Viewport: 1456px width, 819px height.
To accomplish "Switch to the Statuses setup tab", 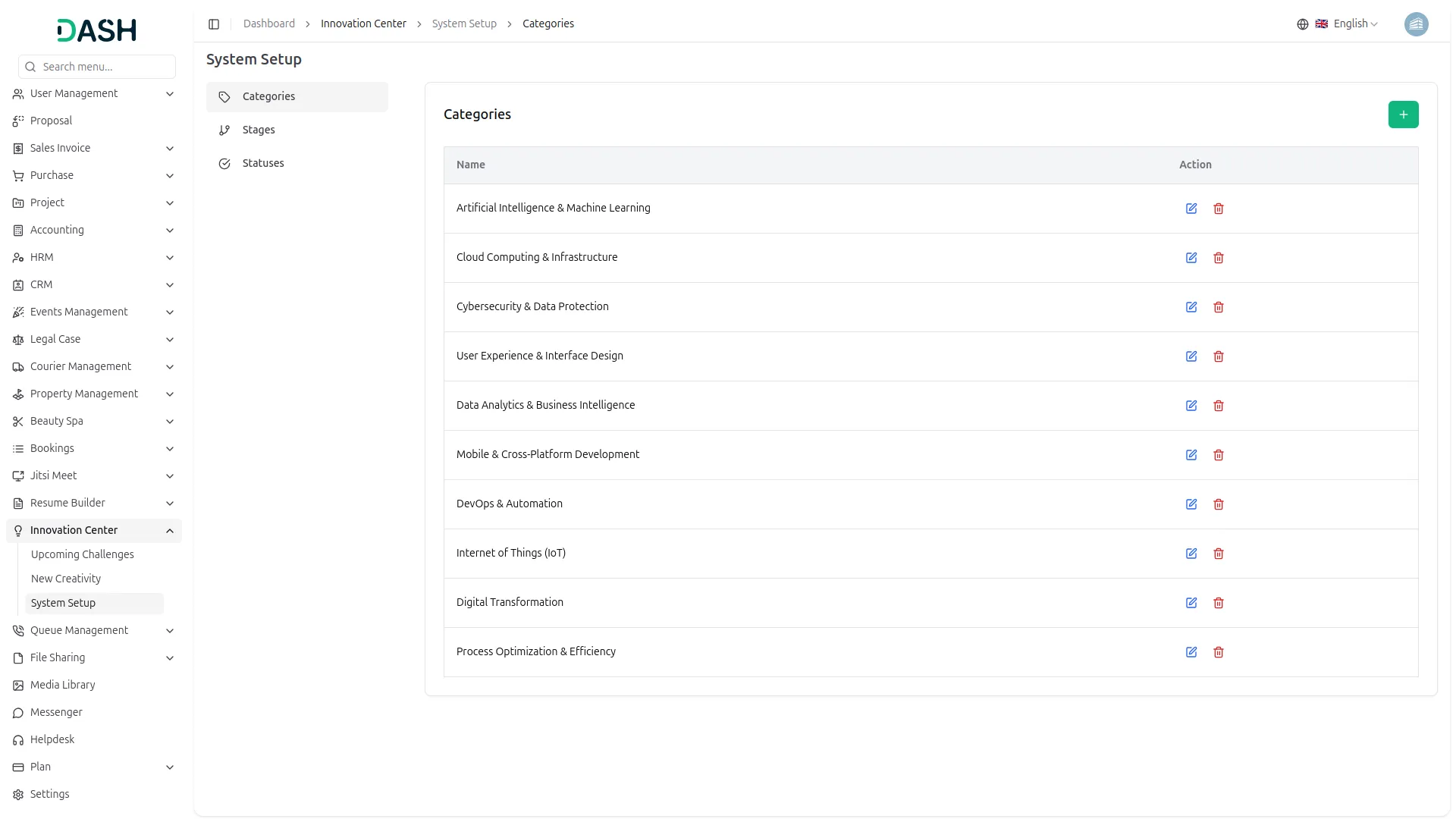I will coord(263,163).
